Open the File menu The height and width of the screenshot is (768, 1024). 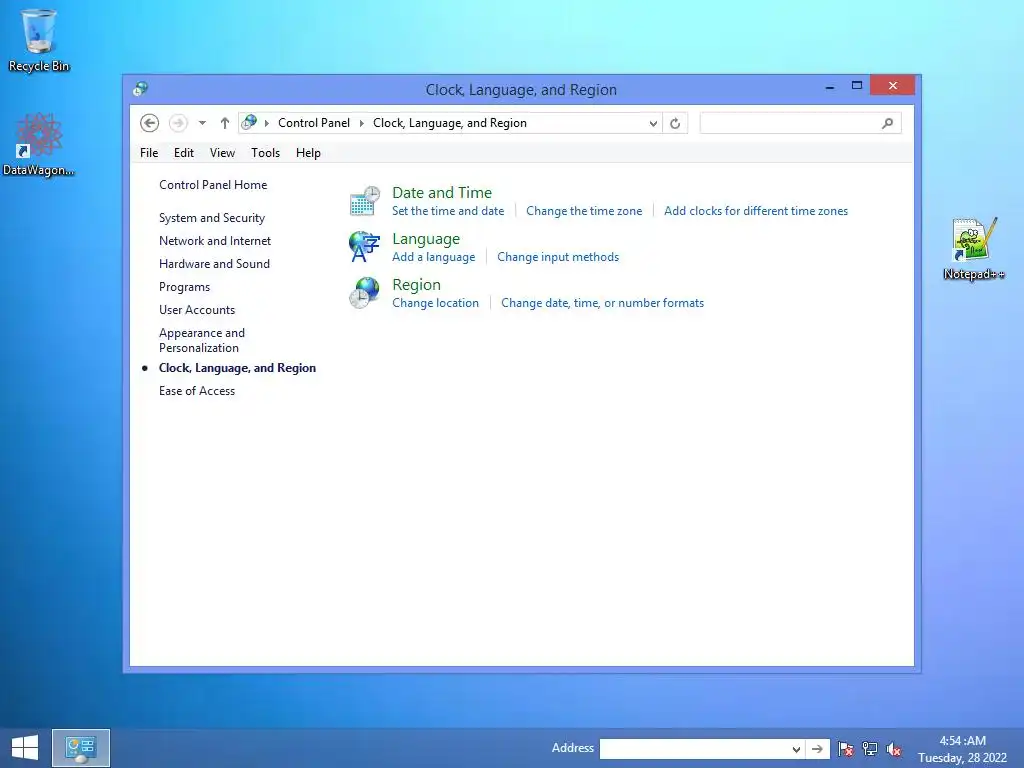pyautogui.click(x=149, y=153)
